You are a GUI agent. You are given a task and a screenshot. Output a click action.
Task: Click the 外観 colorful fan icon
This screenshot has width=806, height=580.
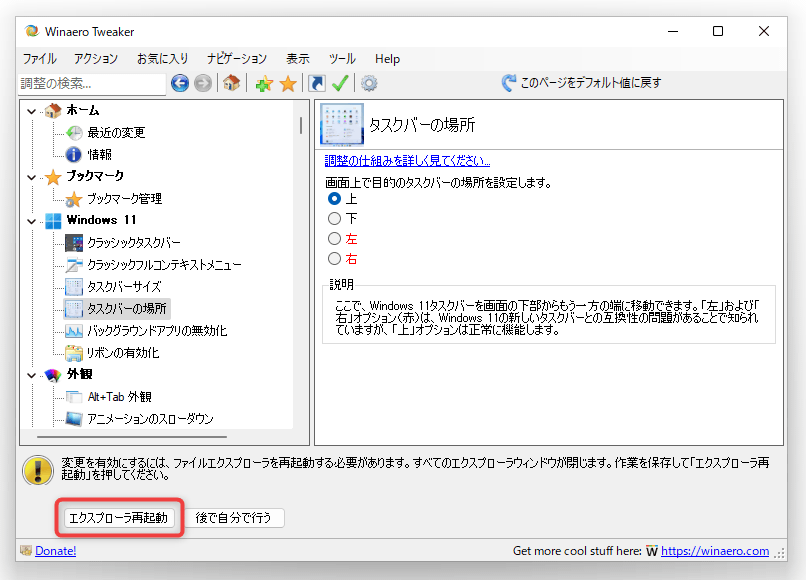[x=53, y=375]
